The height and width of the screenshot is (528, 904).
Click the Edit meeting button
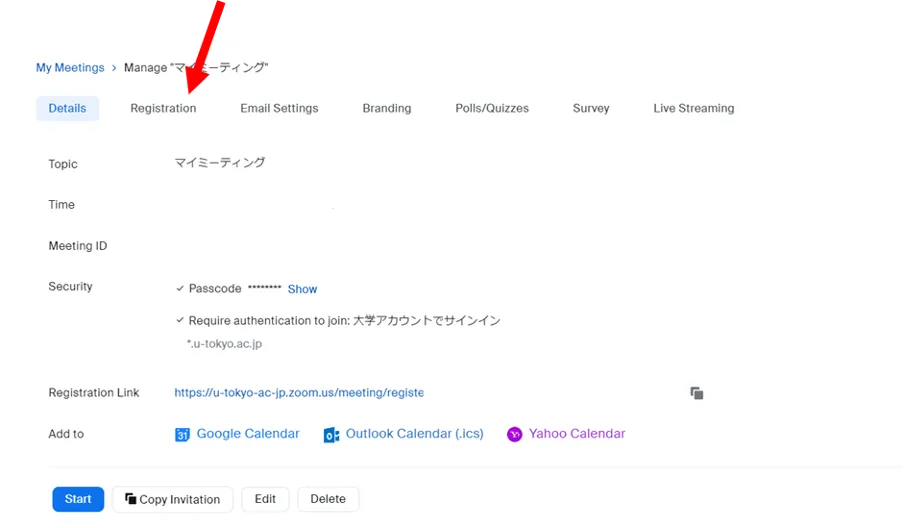click(265, 499)
